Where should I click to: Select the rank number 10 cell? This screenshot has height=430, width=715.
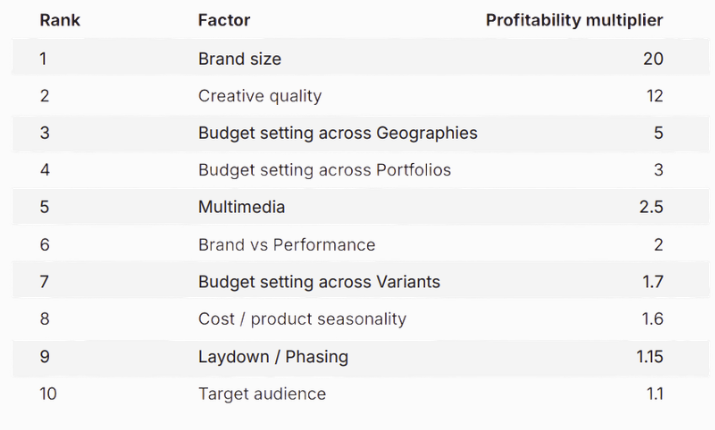pos(48,394)
